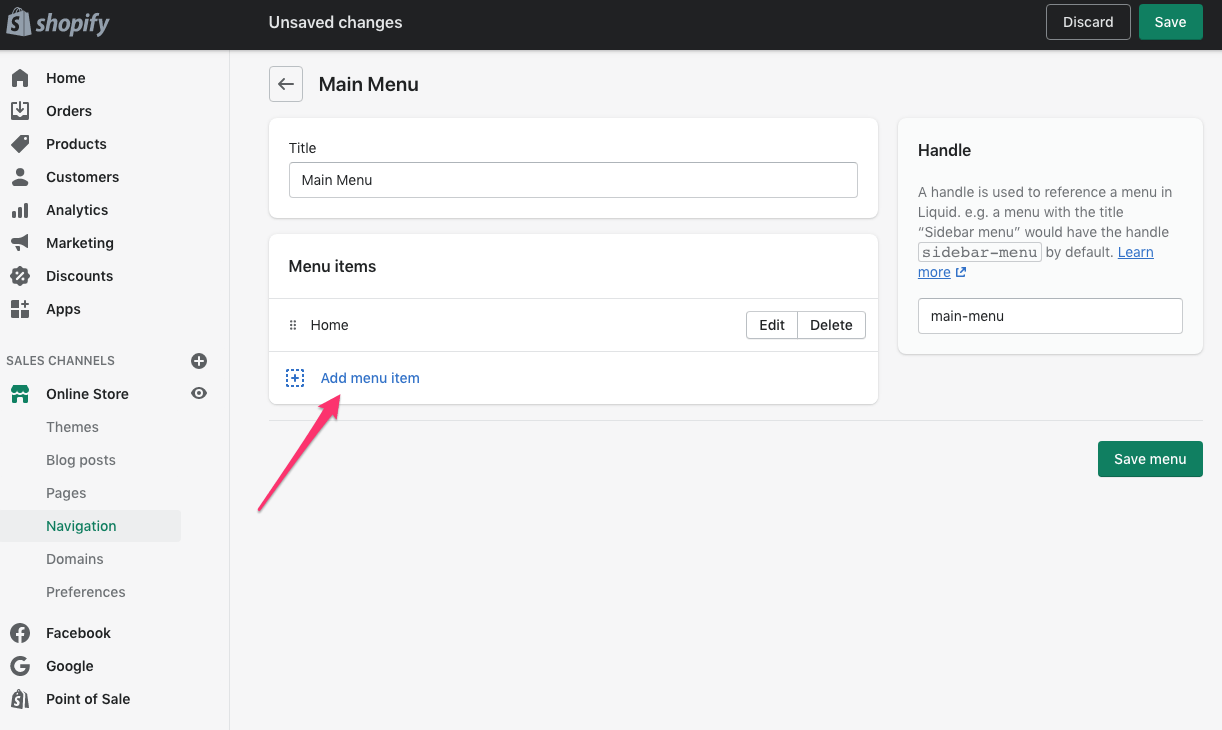The height and width of the screenshot is (730, 1222).
Task: Click the Shopify logo in the header
Action: click(x=57, y=22)
